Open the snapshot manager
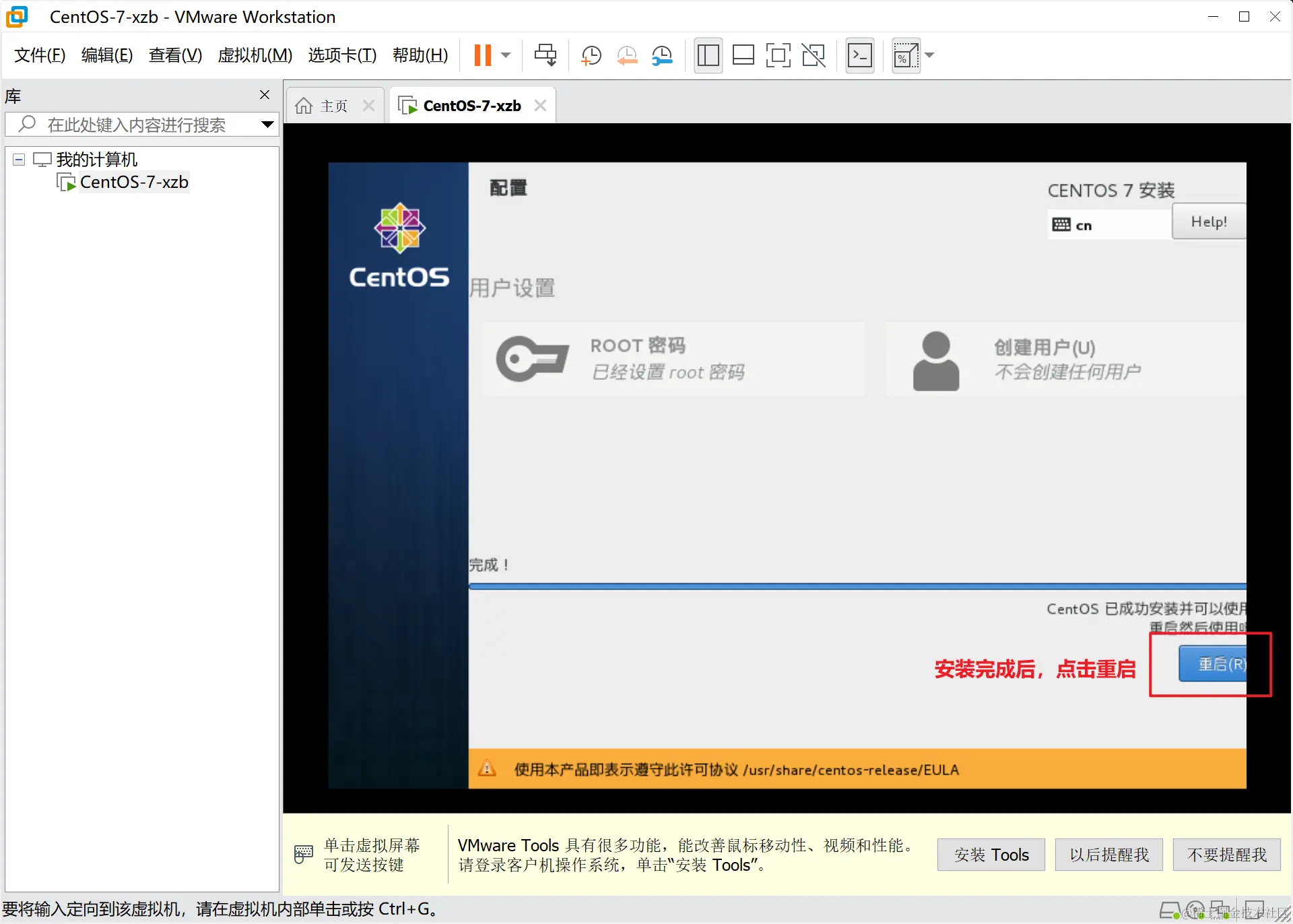The height and width of the screenshot is (924, 1293). click(663, 55)
